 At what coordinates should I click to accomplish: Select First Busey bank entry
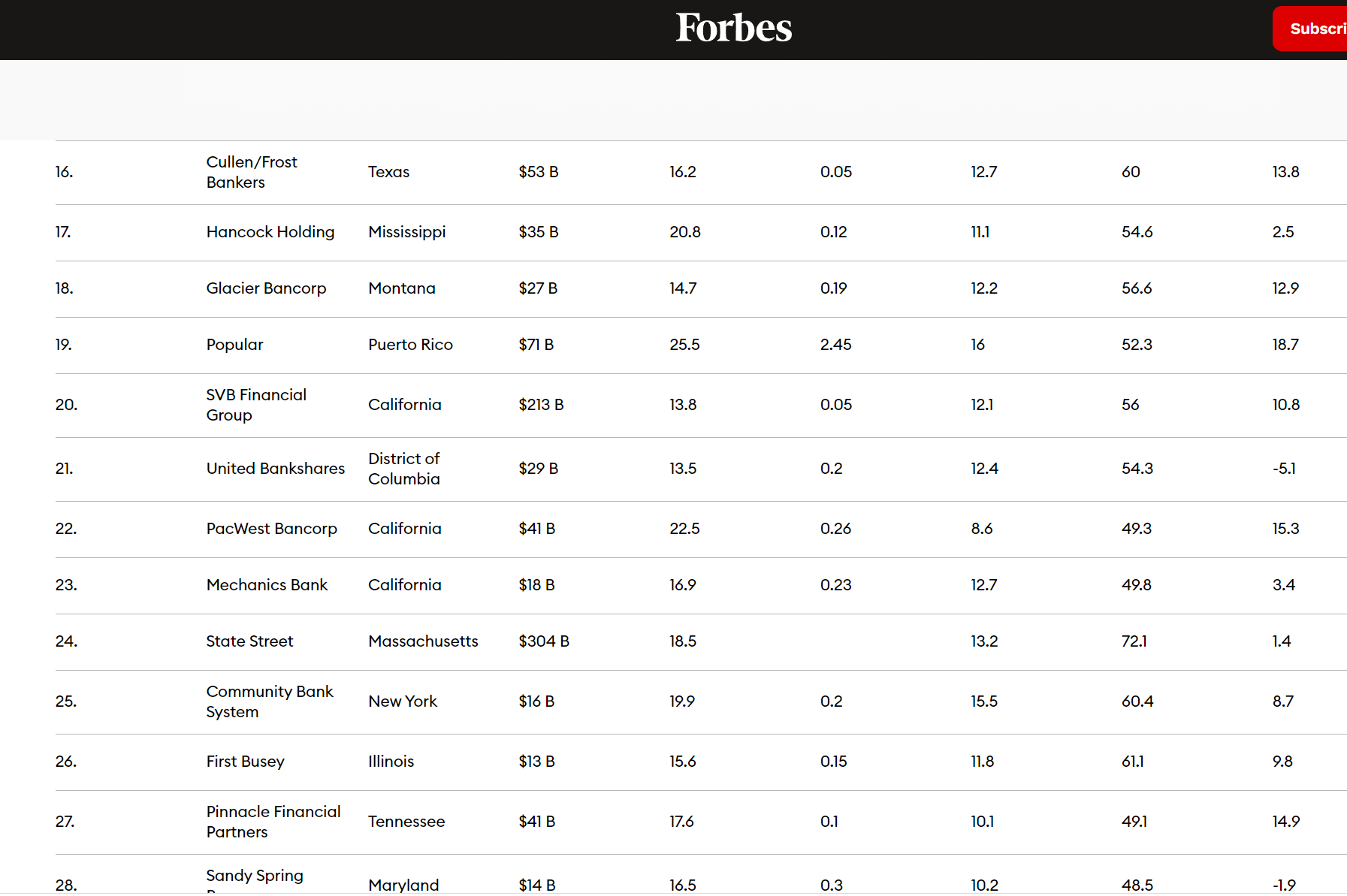coord(245,762)
